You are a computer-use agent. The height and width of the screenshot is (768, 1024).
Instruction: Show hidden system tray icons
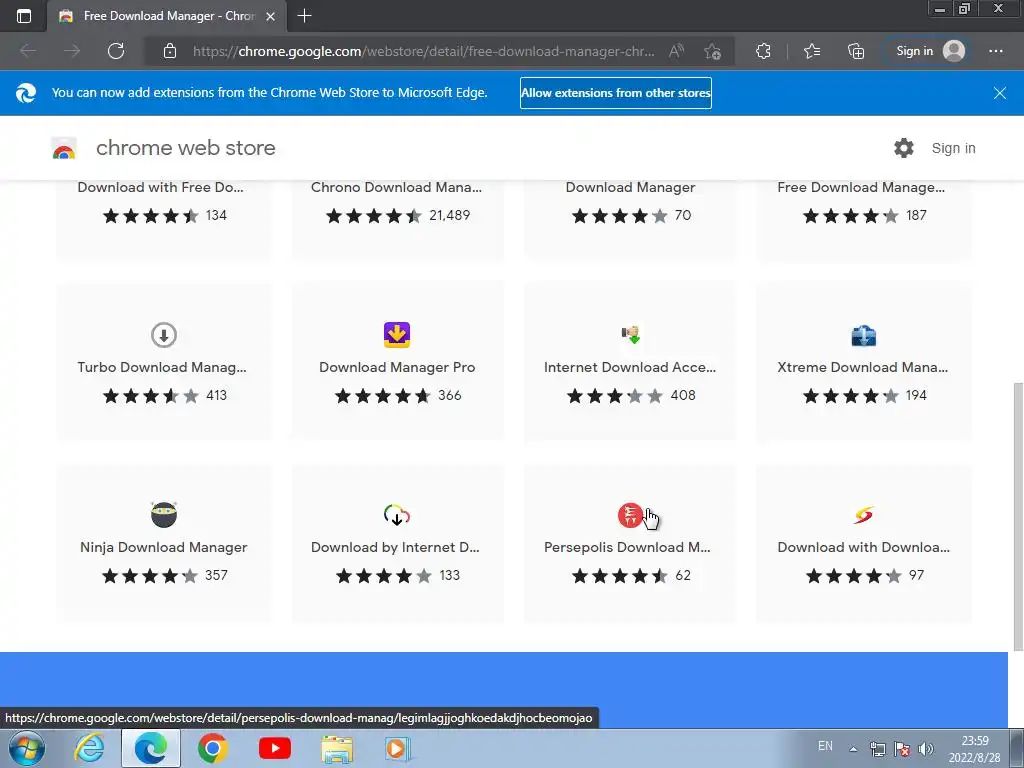[853, 749]
